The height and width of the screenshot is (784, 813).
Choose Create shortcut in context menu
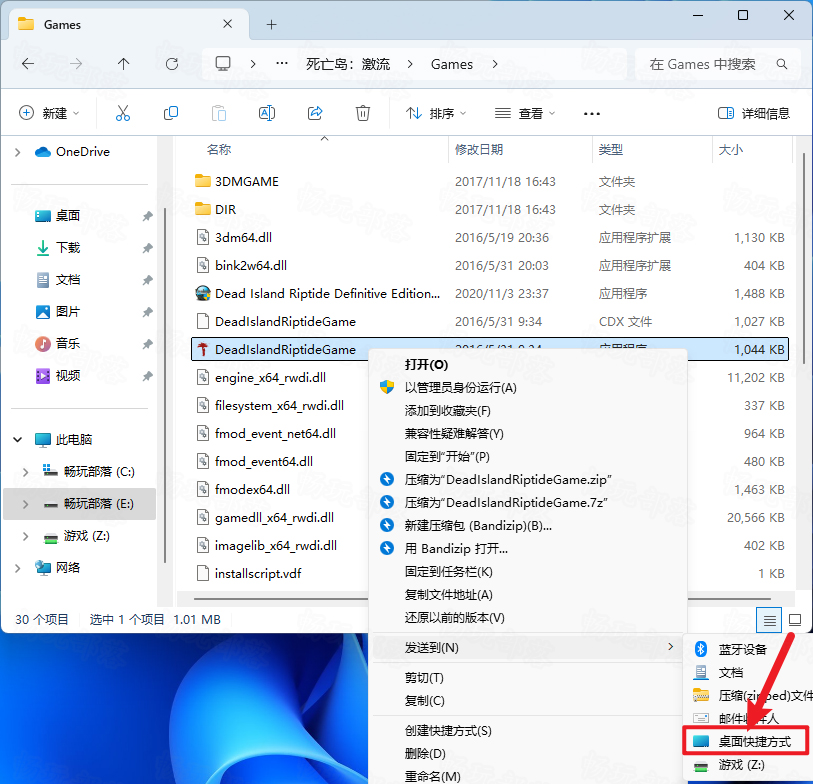(448, 731)
